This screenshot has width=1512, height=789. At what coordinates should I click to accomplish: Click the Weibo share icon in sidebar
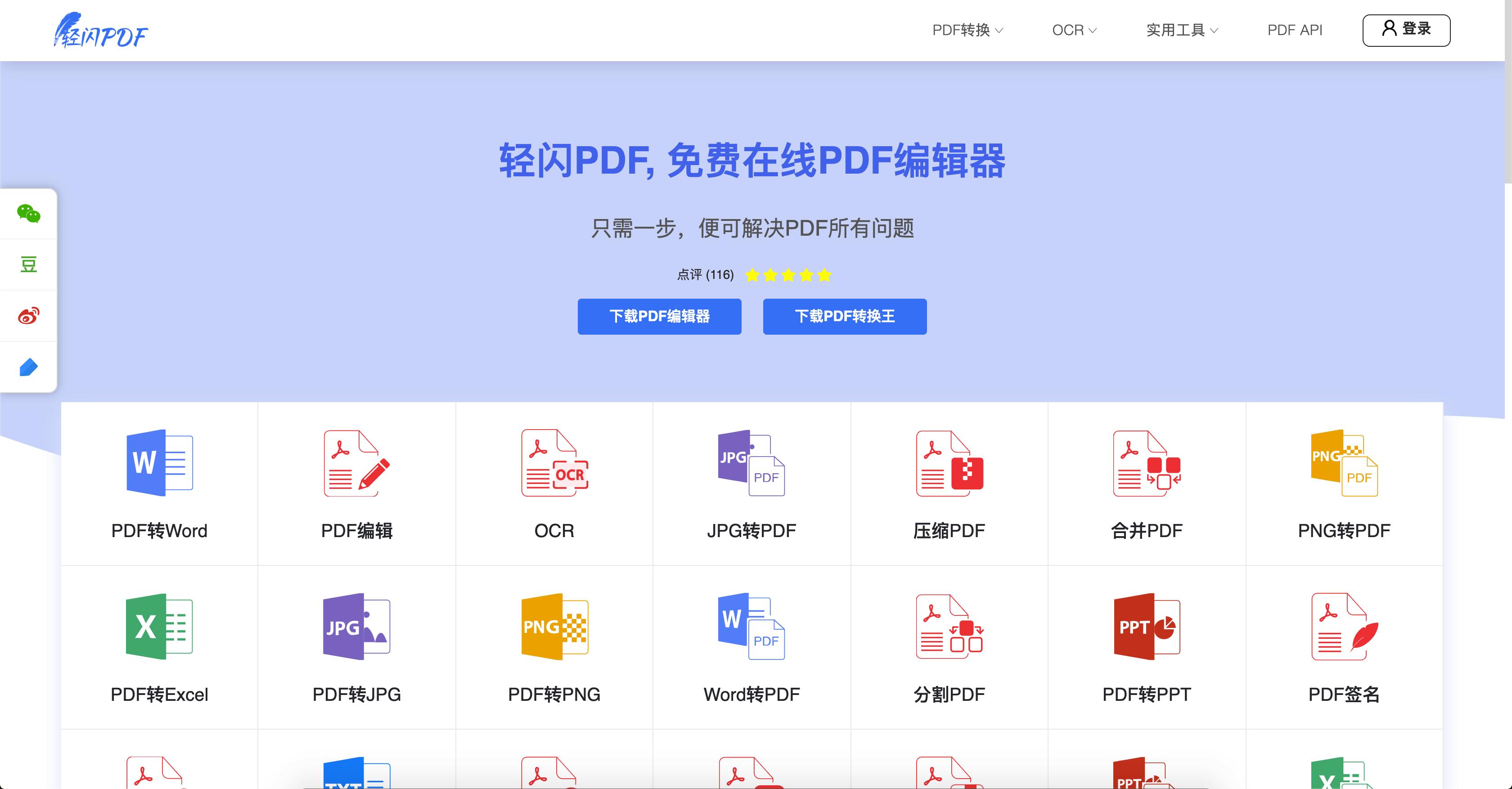(28, 315)
